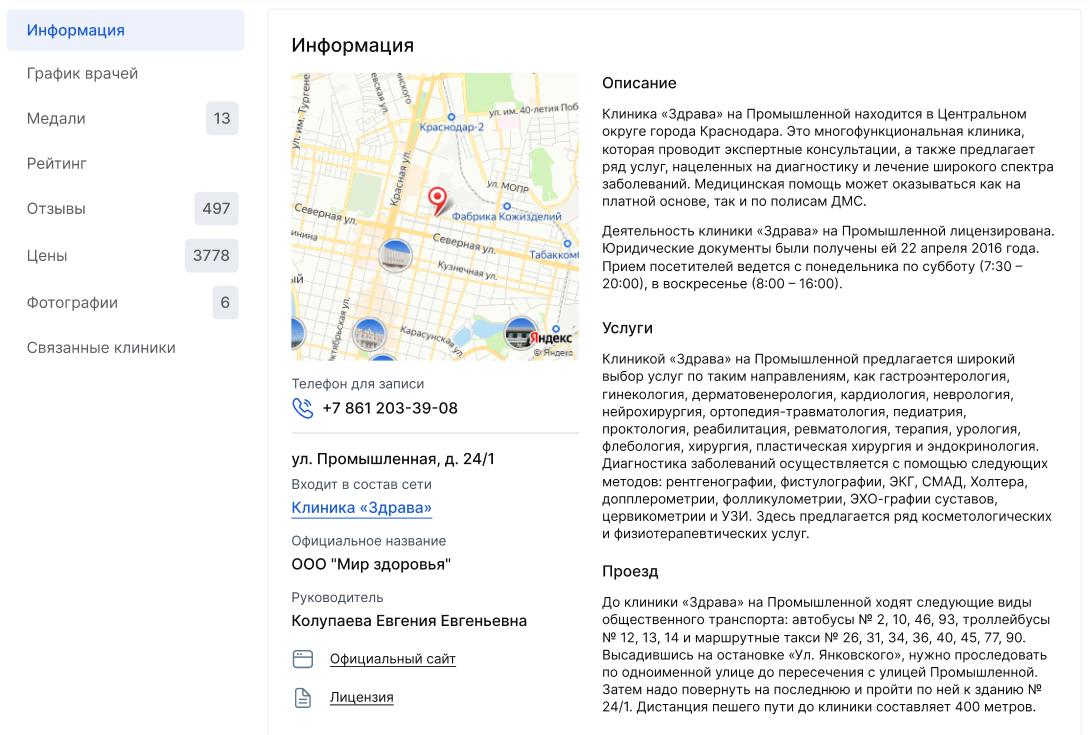Click the browser window icon for official site
1090x735 pixels.
pyautogui.click(x=303, y=659)
